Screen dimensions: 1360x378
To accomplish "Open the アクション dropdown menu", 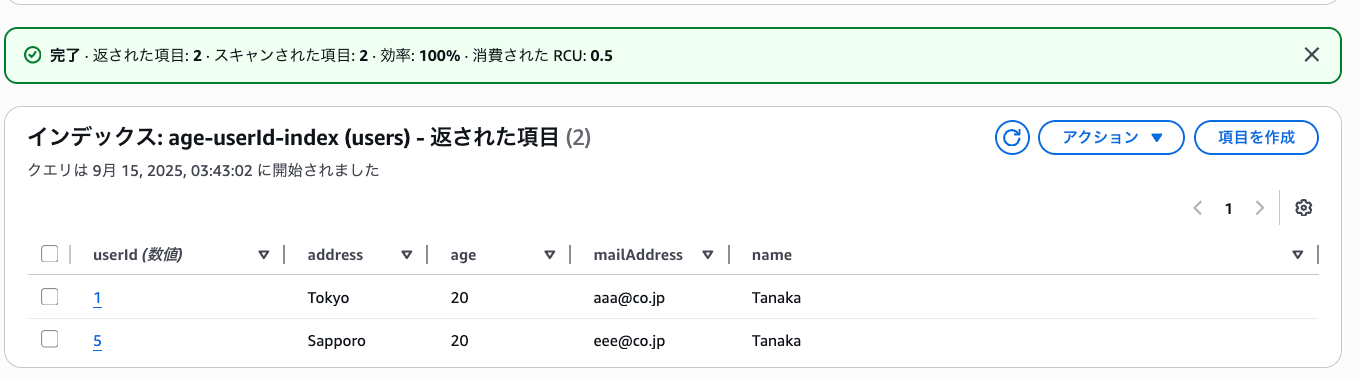I will pyautogui.click(x=1112, y=137).
